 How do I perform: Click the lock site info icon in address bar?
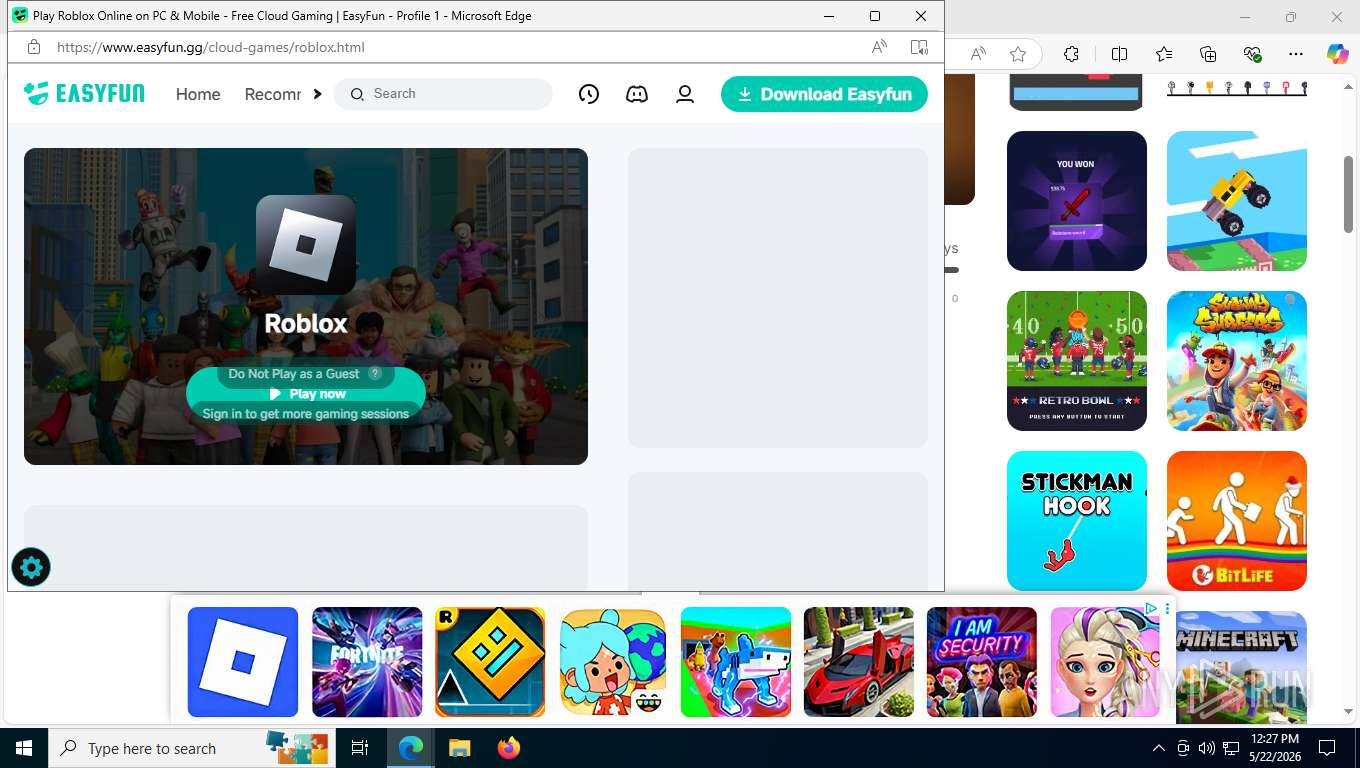(34, 47)
